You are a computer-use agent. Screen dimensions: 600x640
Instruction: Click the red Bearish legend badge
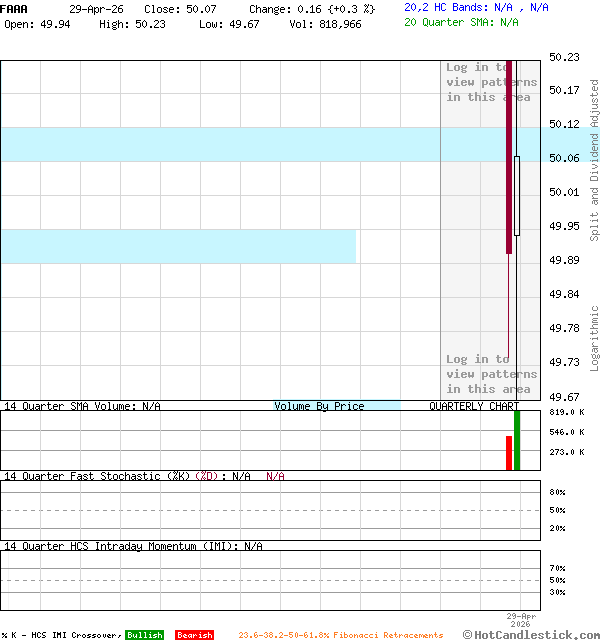click(x=194, y=635)
